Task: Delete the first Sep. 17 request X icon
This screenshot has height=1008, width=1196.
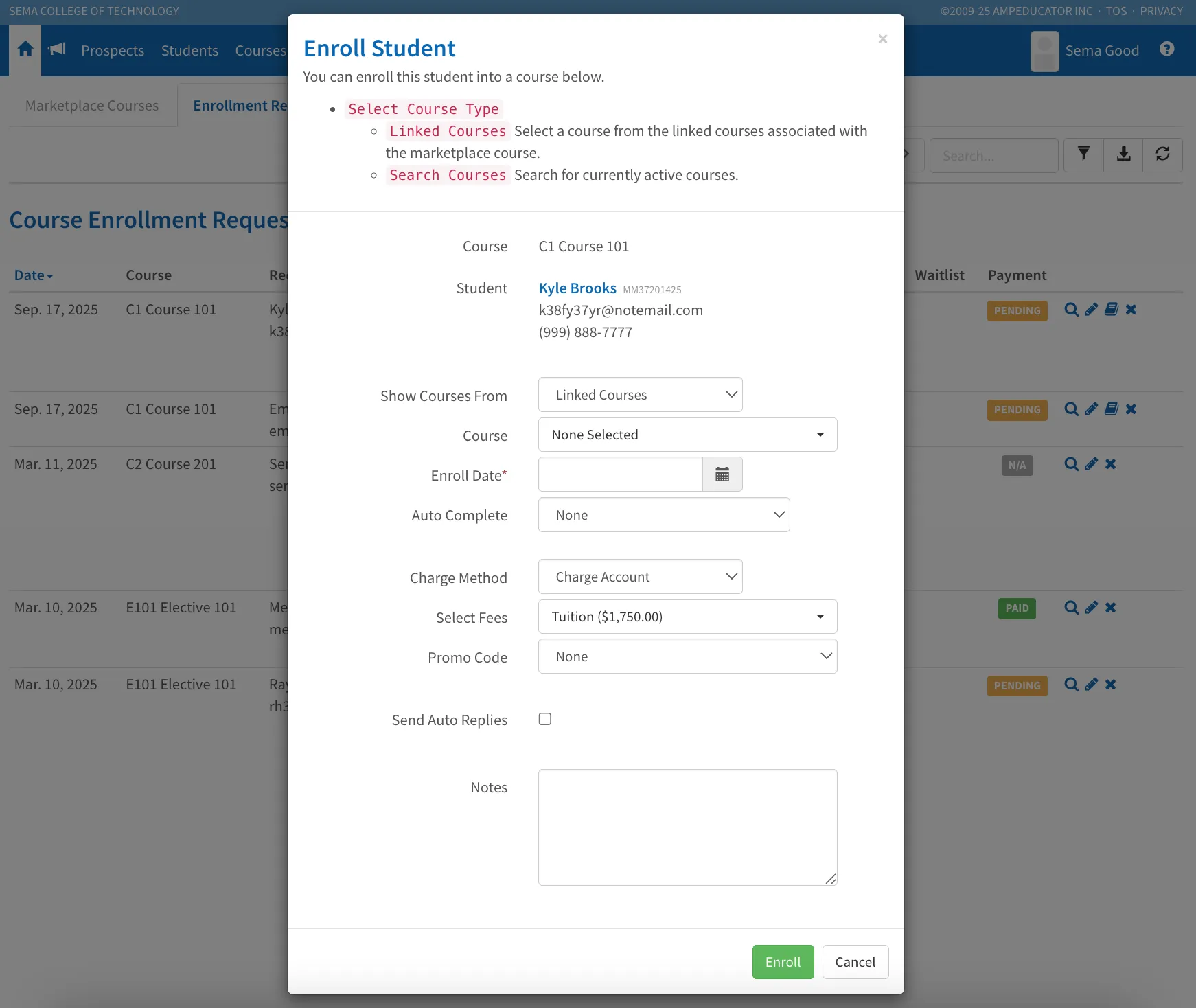Action: click(1131, 310)
